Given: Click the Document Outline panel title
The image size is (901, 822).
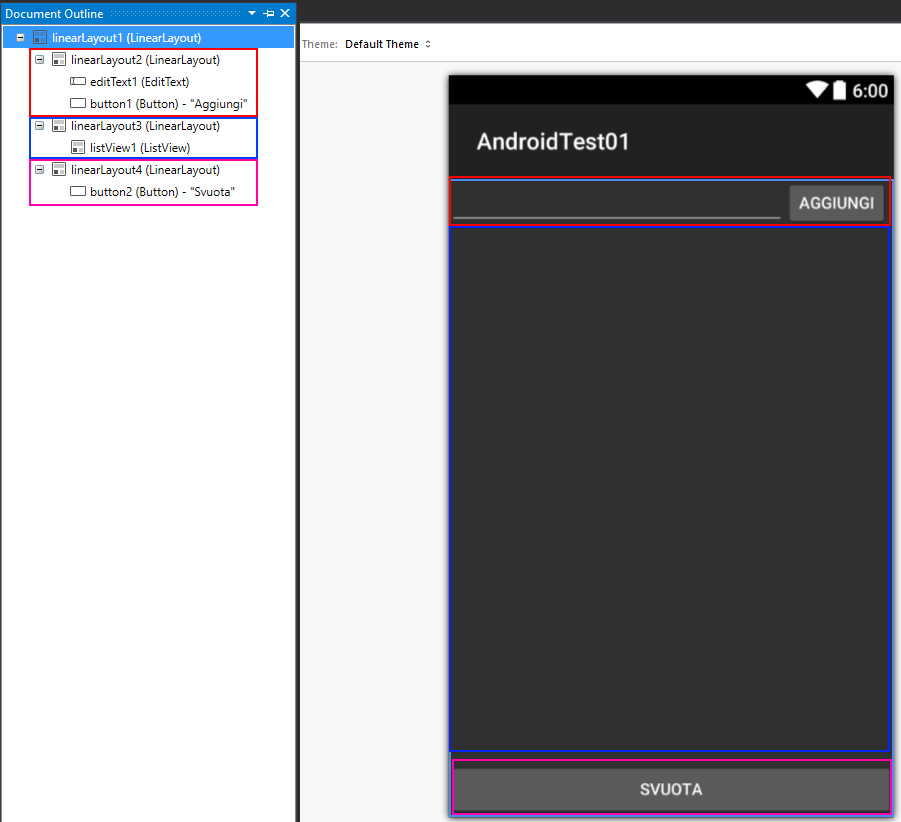Looking at the screenshot, I should [54, 14].
